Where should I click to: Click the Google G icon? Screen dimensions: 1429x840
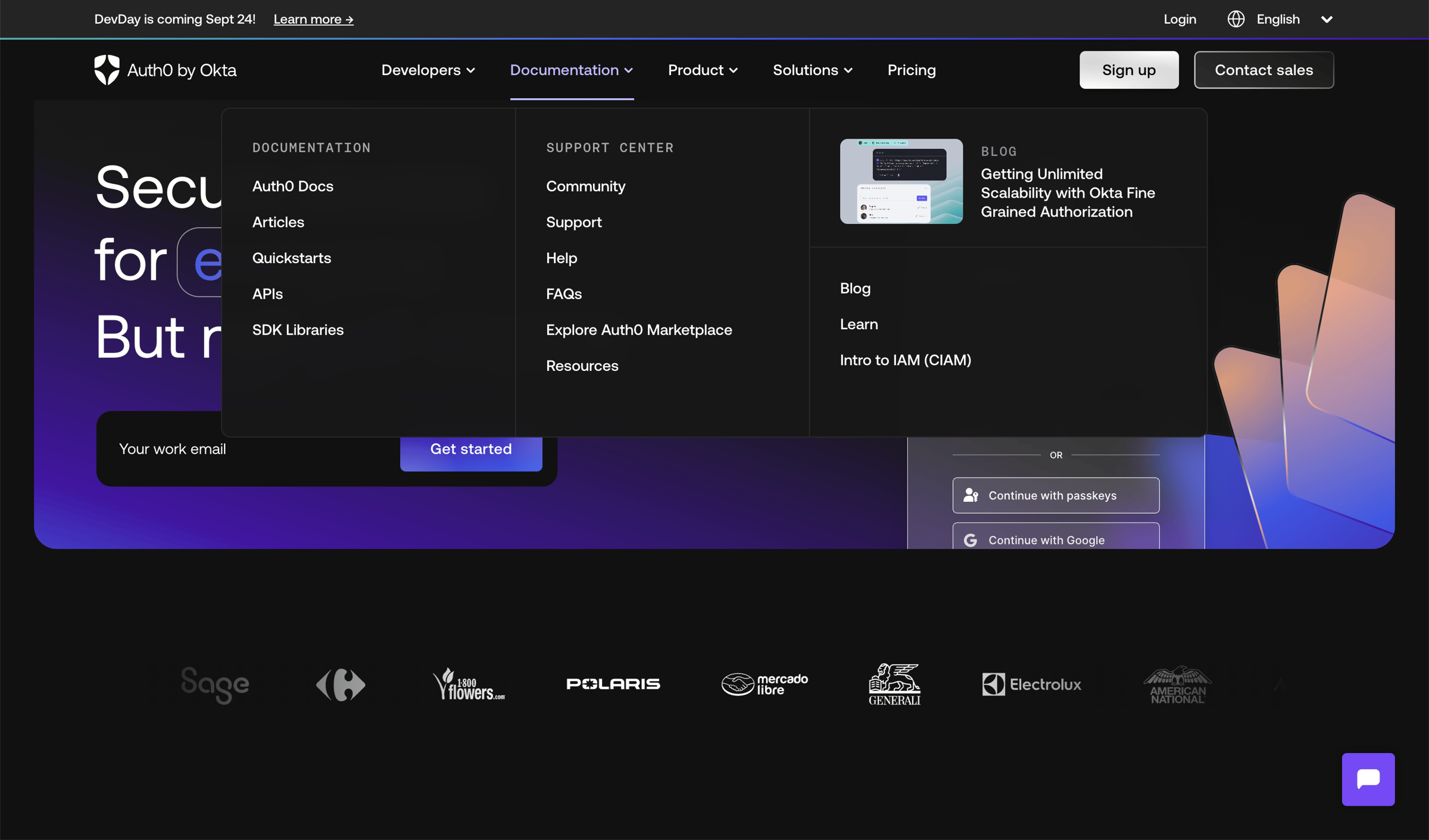(971, 540)
